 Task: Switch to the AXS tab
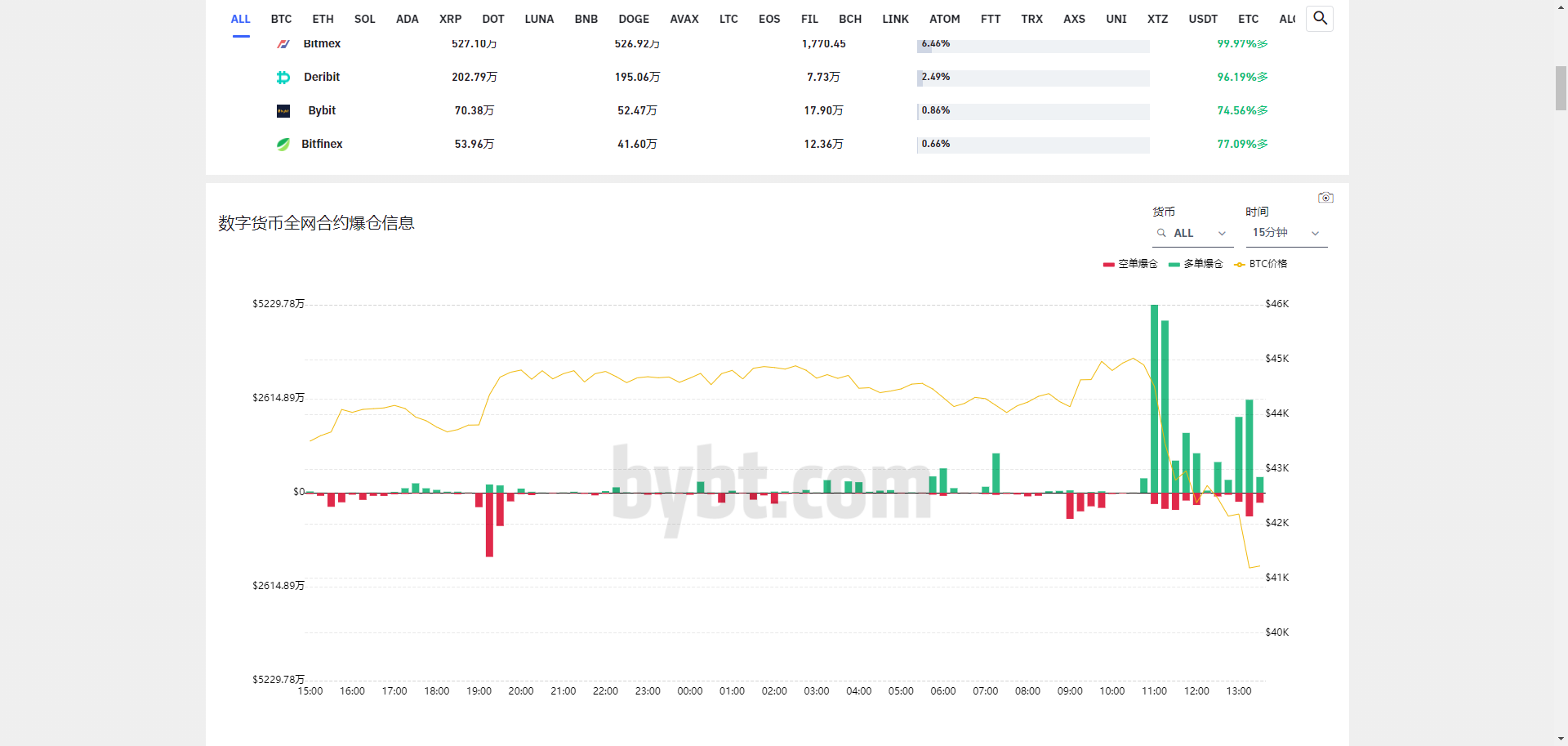(x=1074, y=19)
